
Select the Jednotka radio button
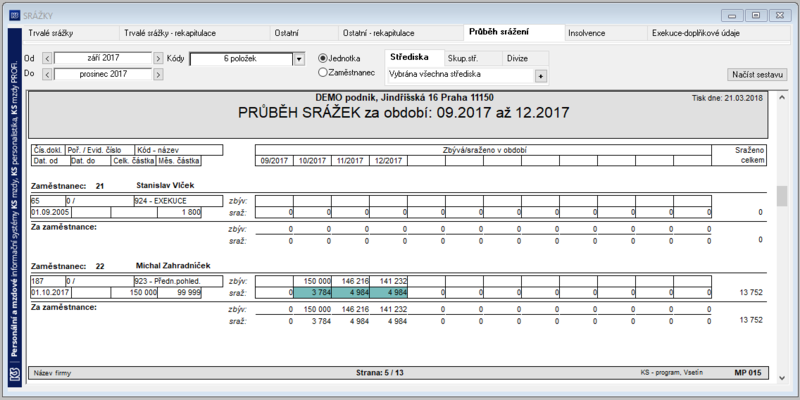[340, 58]
